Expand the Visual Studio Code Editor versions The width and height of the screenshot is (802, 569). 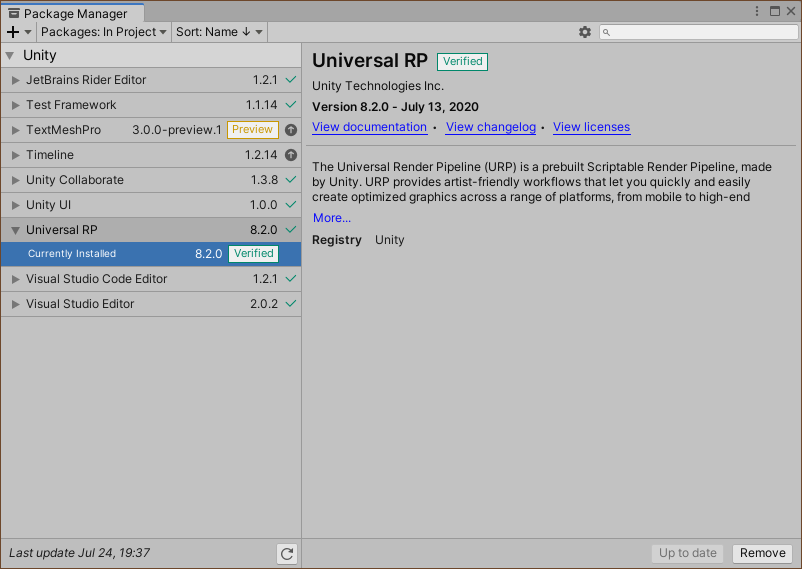(15, 279)
